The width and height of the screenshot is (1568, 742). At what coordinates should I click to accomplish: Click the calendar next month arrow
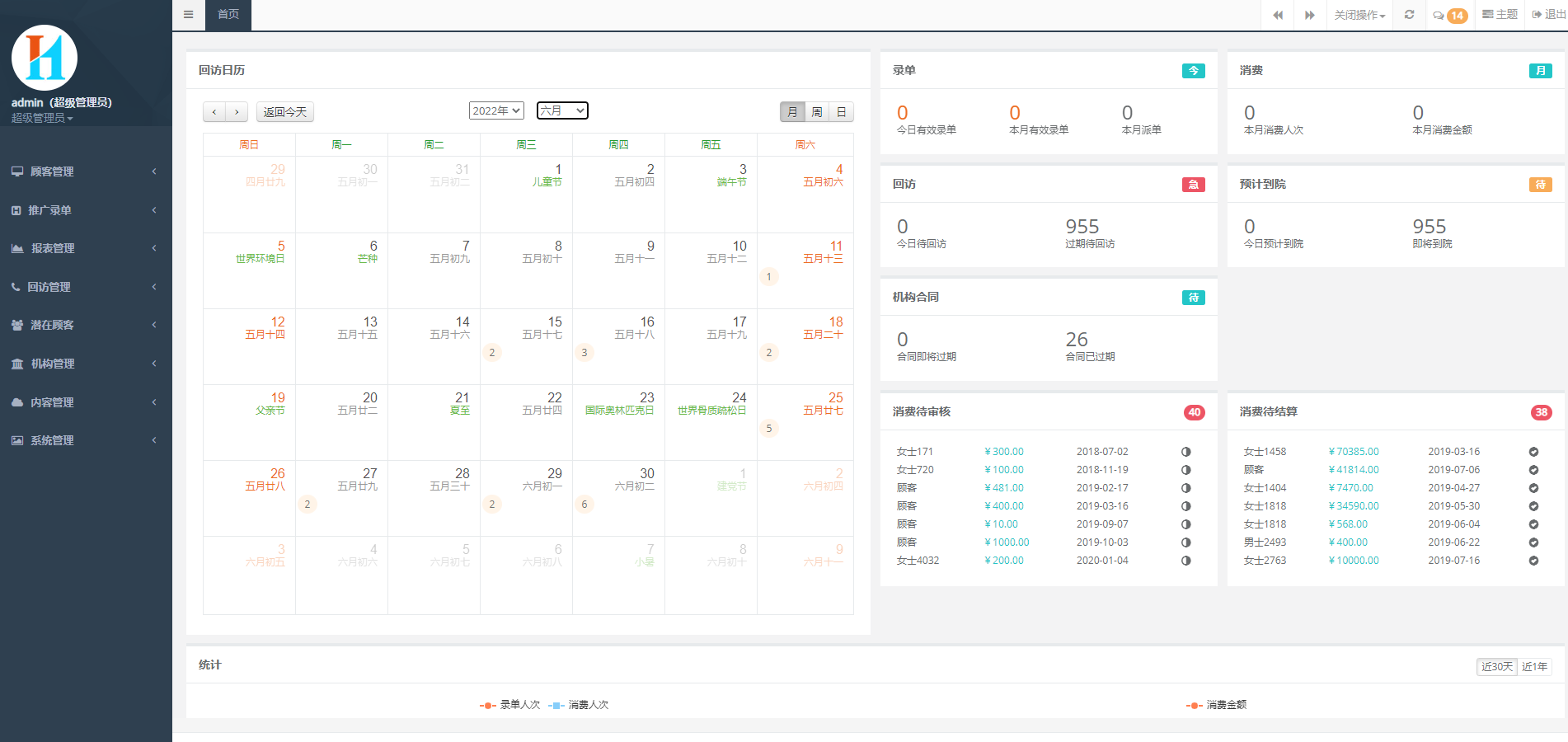tap(237, 112)
